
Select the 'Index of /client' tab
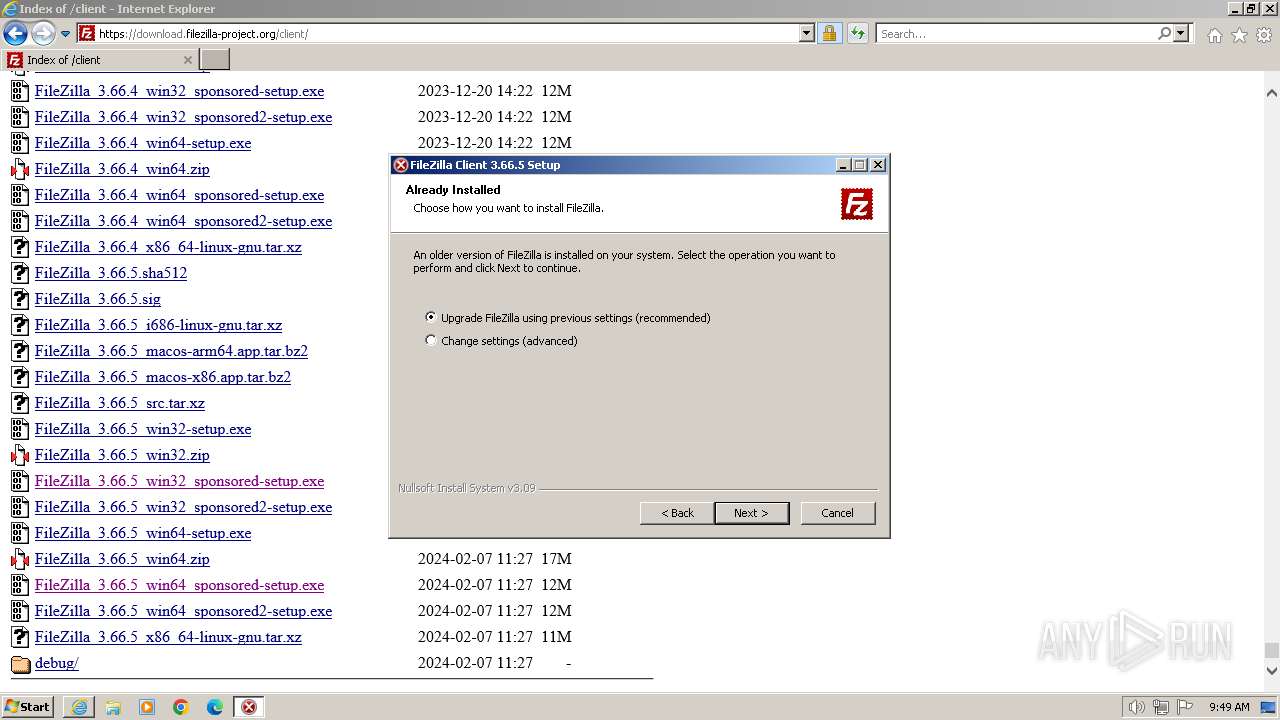pyautogui.click(x=100, y=60)
